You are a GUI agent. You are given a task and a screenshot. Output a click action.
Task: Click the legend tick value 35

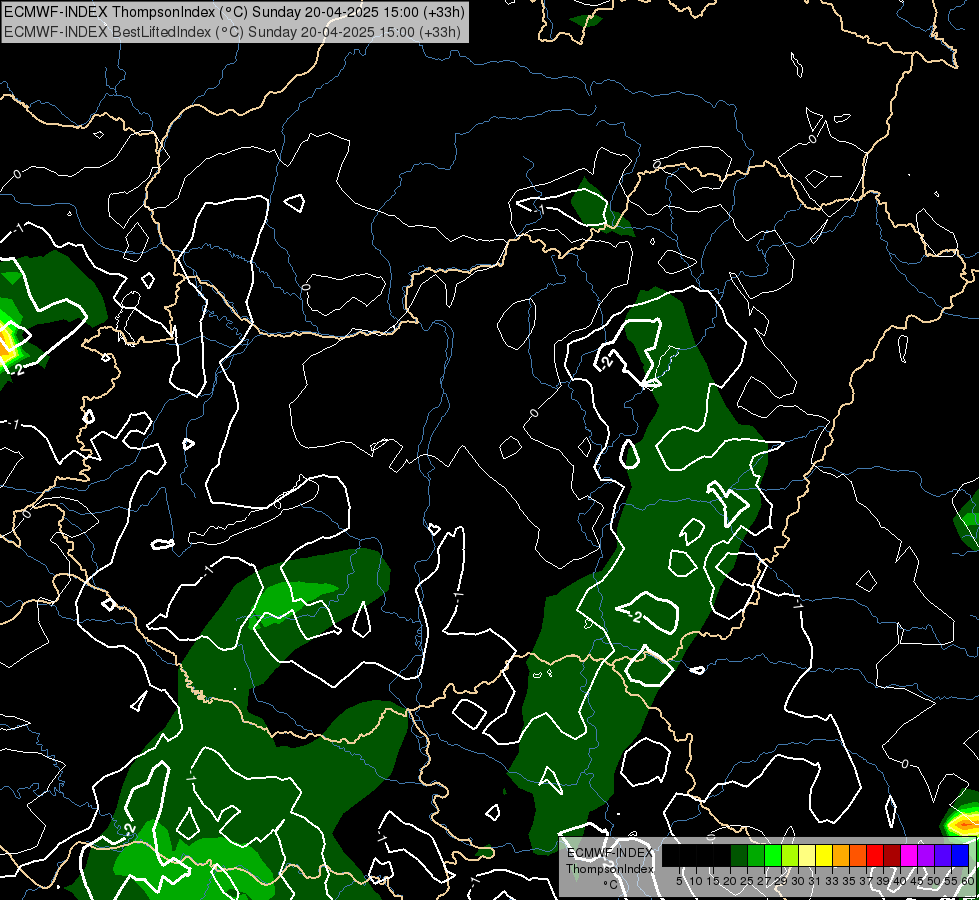click(849, 881)
